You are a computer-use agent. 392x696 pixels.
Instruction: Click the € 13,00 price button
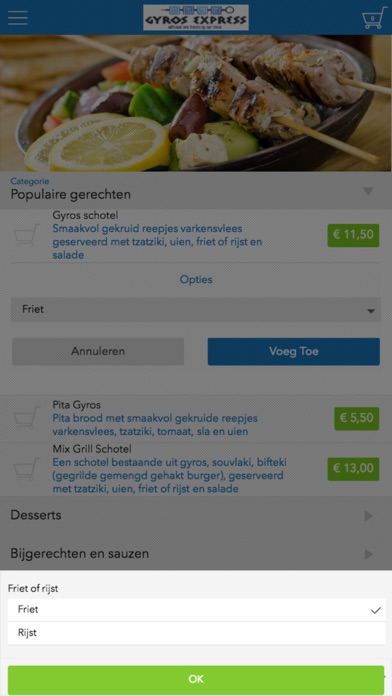pos(353,469)
